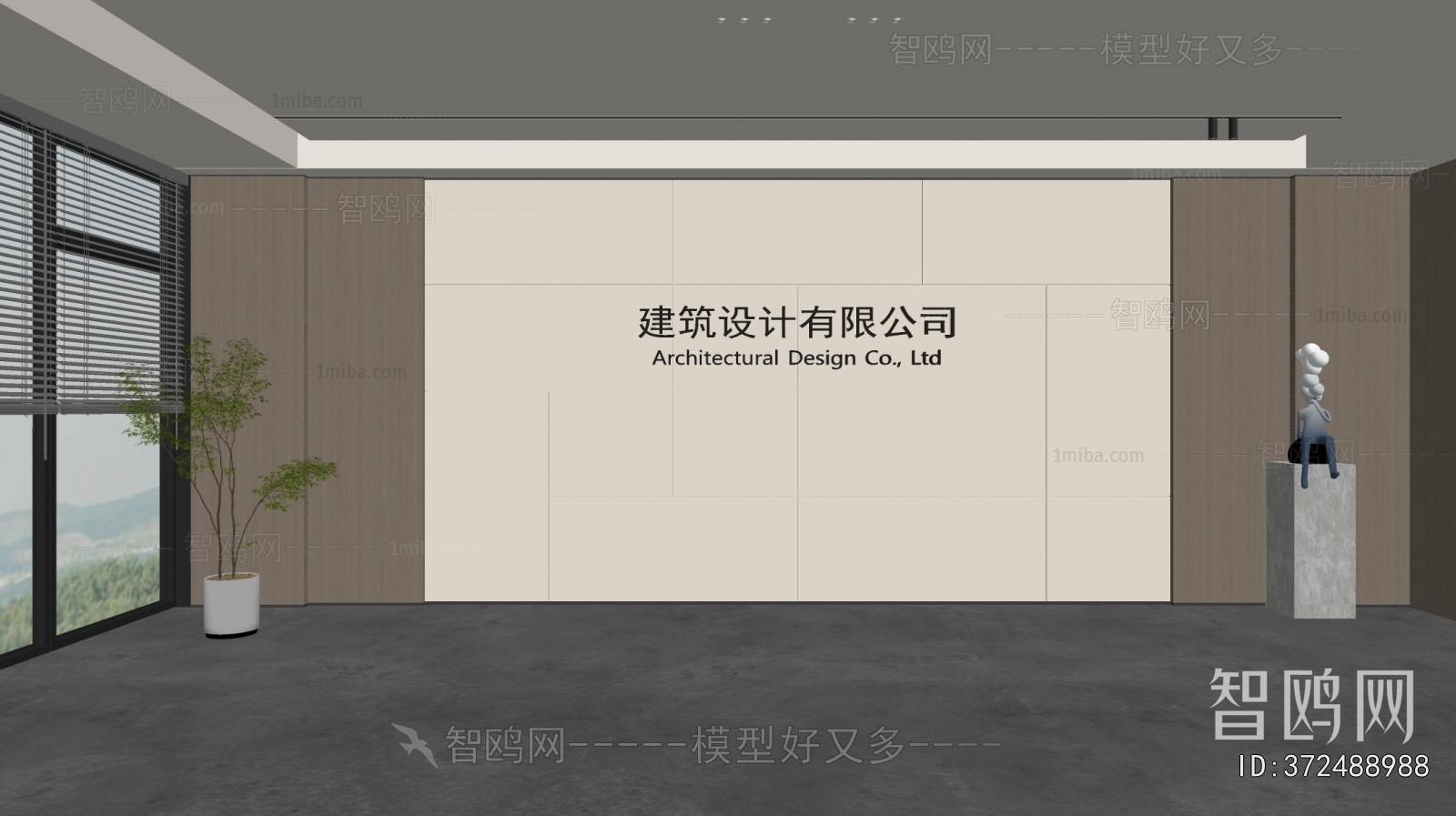The height and width of the screenshot is (816, 1456).
Task: Select the potted tree in white planter
Action: click(x=227, y=487)
